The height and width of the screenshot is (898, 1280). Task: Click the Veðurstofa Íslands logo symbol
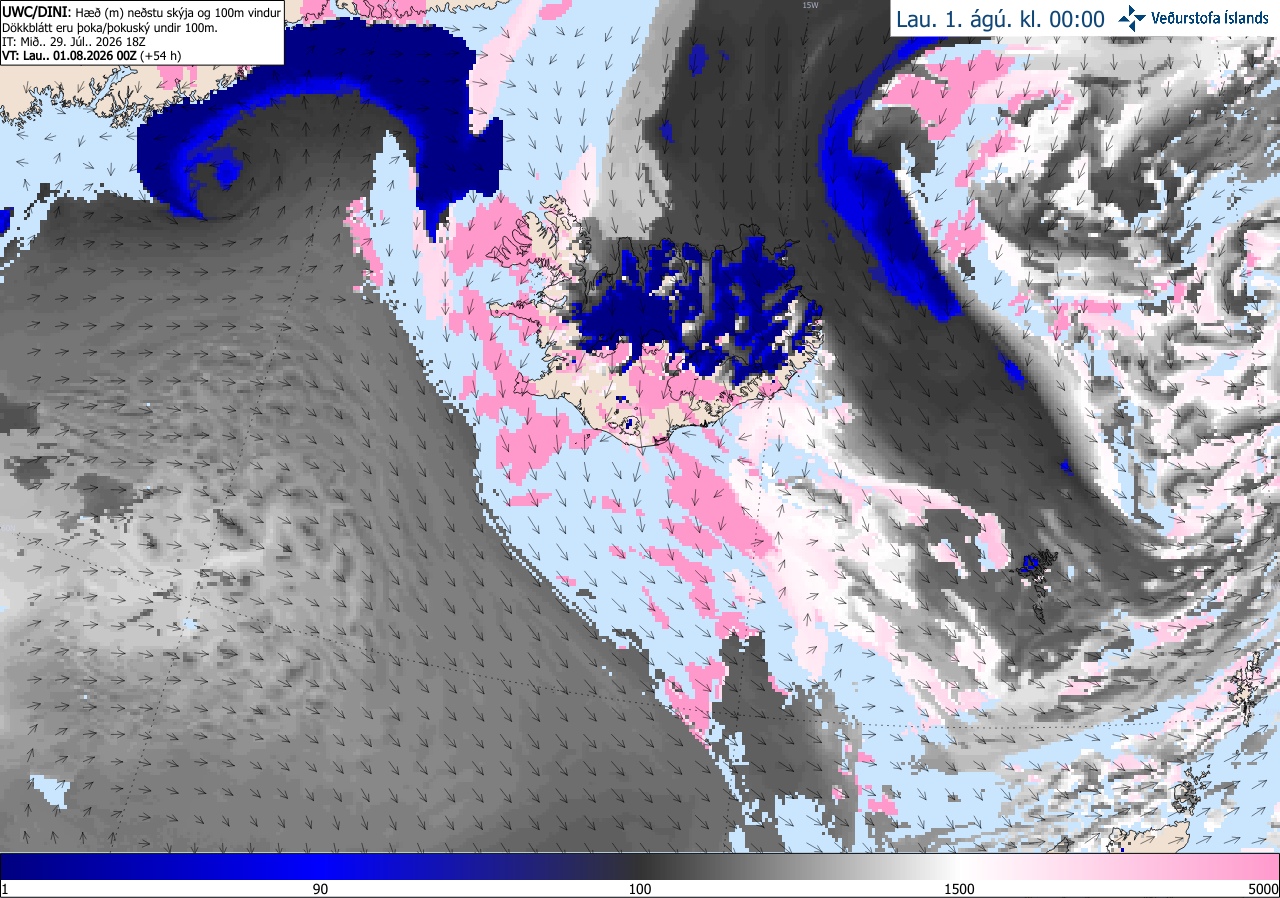tap(1132, 18)
